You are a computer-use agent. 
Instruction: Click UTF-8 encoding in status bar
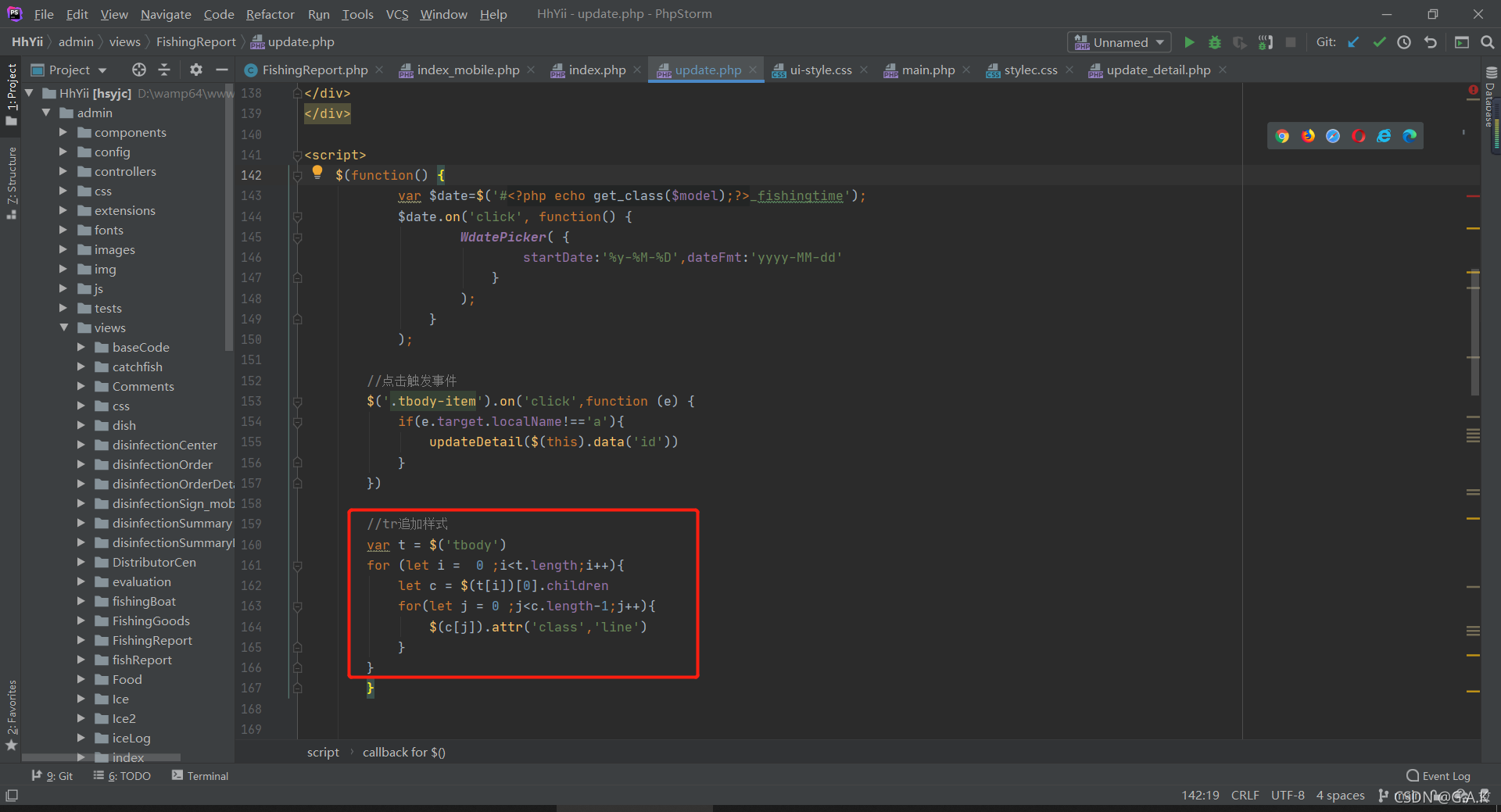1288,796
